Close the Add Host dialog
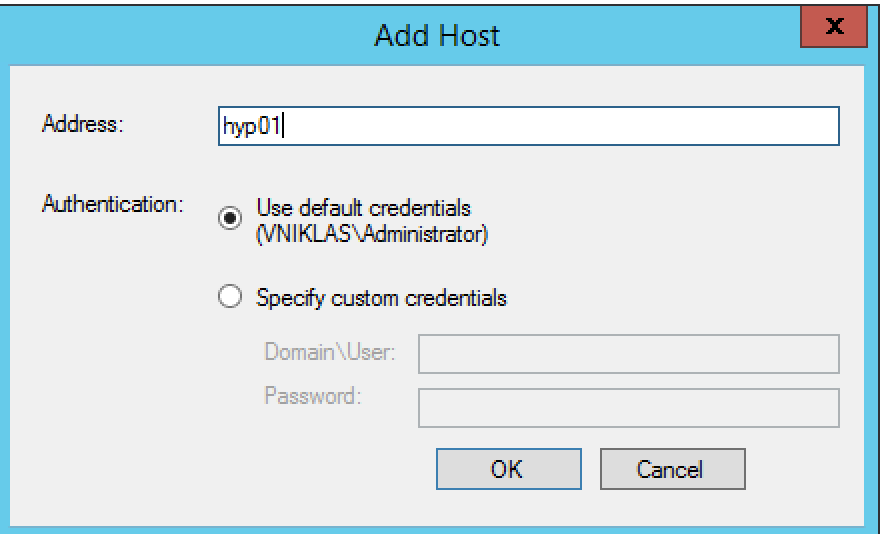This screenshot has width=880, height=534. tap(834, 26)
